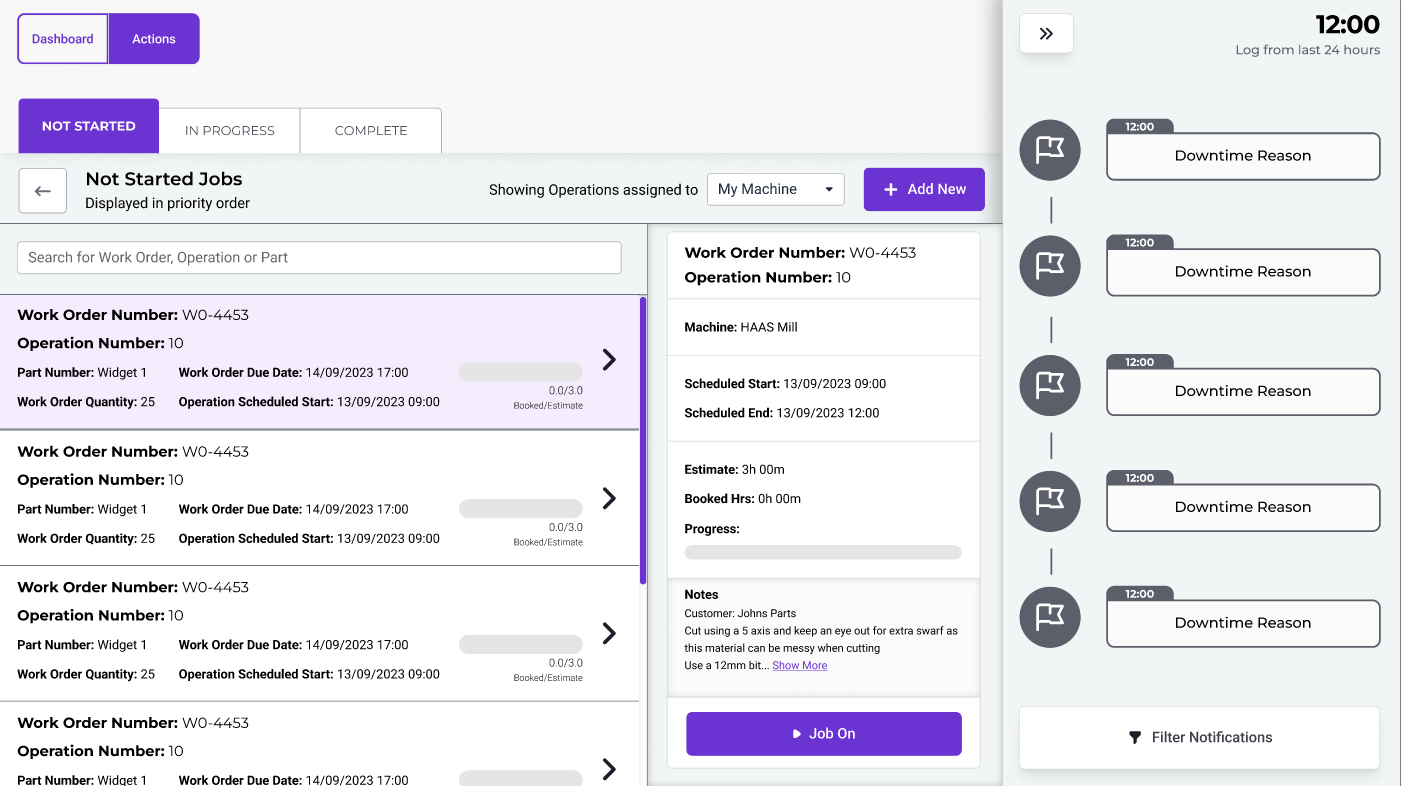This screenshot has width=1401, height=786.
Task: Switch to the Complete tab
Action: [371, 131]
